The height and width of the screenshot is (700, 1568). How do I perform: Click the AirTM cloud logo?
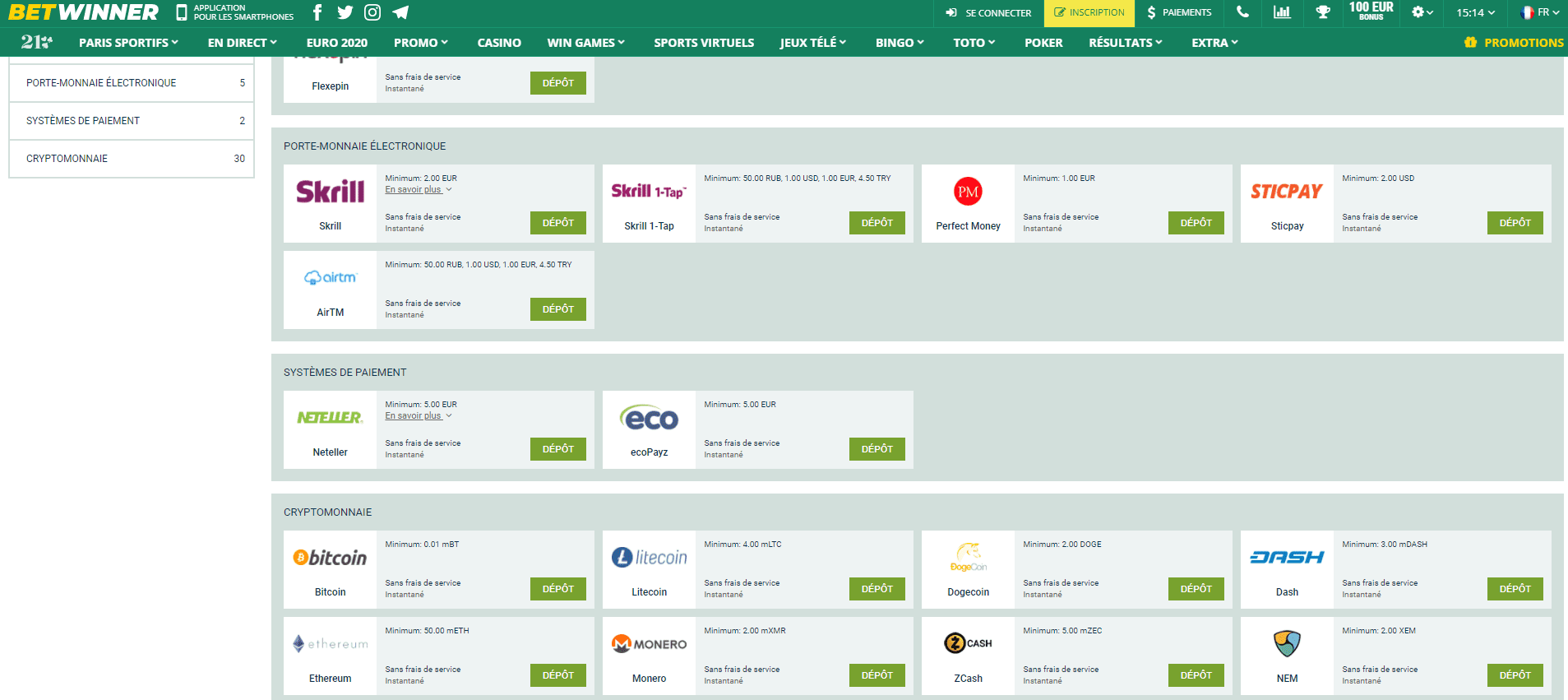click(331, 278)
